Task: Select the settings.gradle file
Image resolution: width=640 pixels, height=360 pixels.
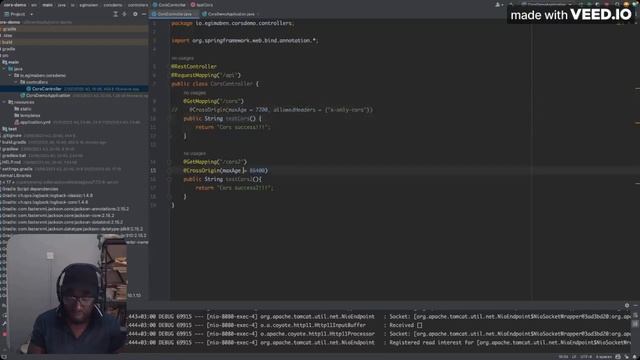Action: click(17, 169)
